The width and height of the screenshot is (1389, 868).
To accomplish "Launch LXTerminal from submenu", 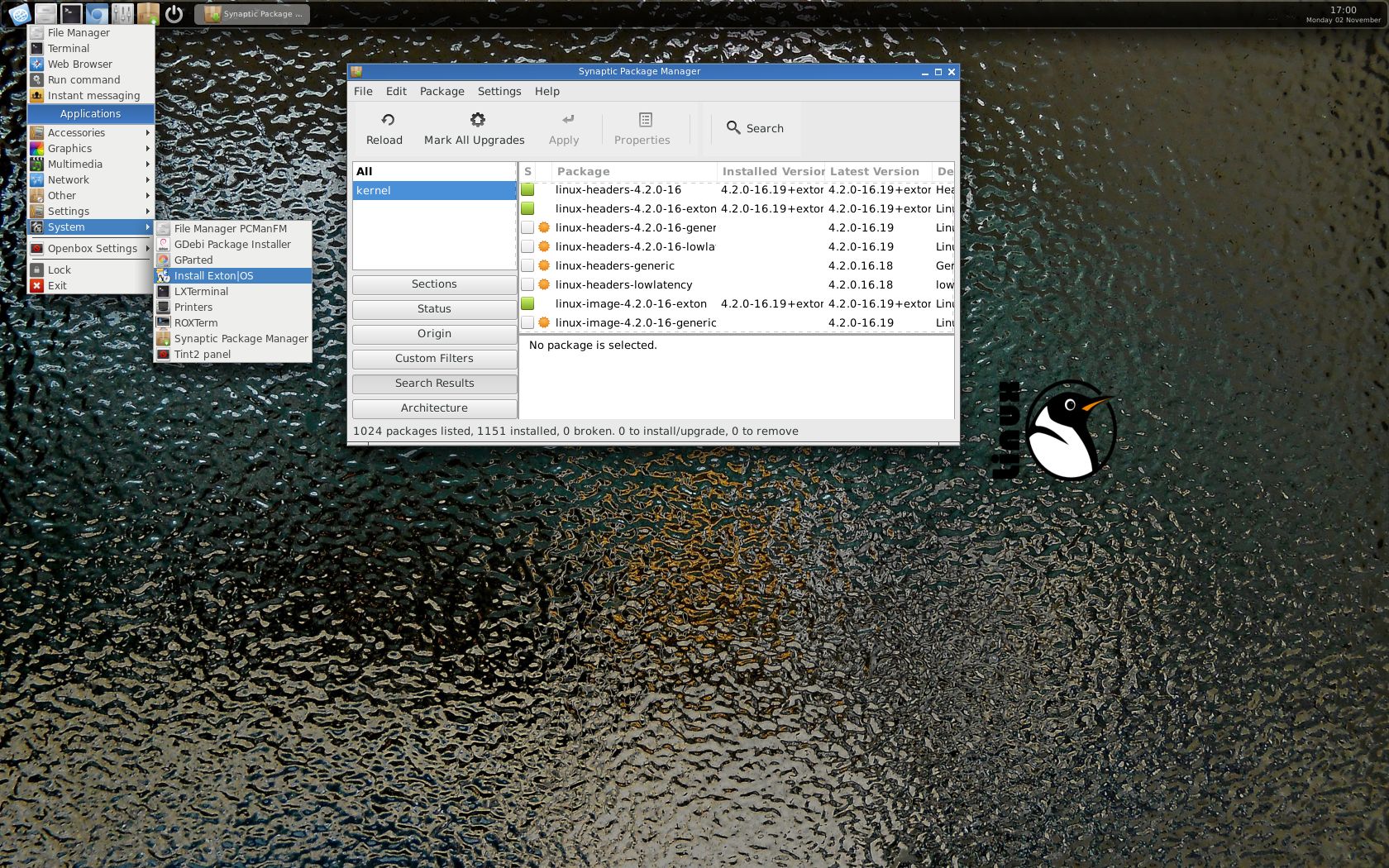I will pos(233,292).
